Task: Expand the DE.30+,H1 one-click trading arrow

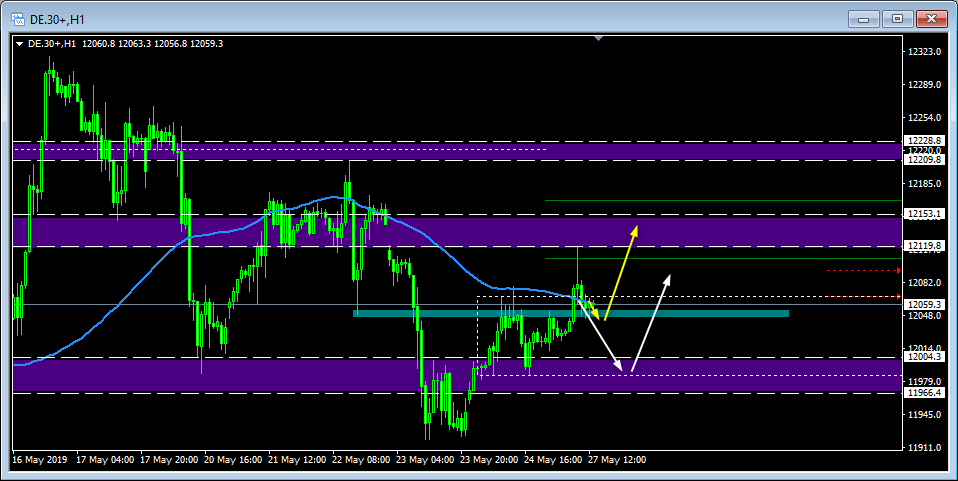Action: tap(19, 44)
